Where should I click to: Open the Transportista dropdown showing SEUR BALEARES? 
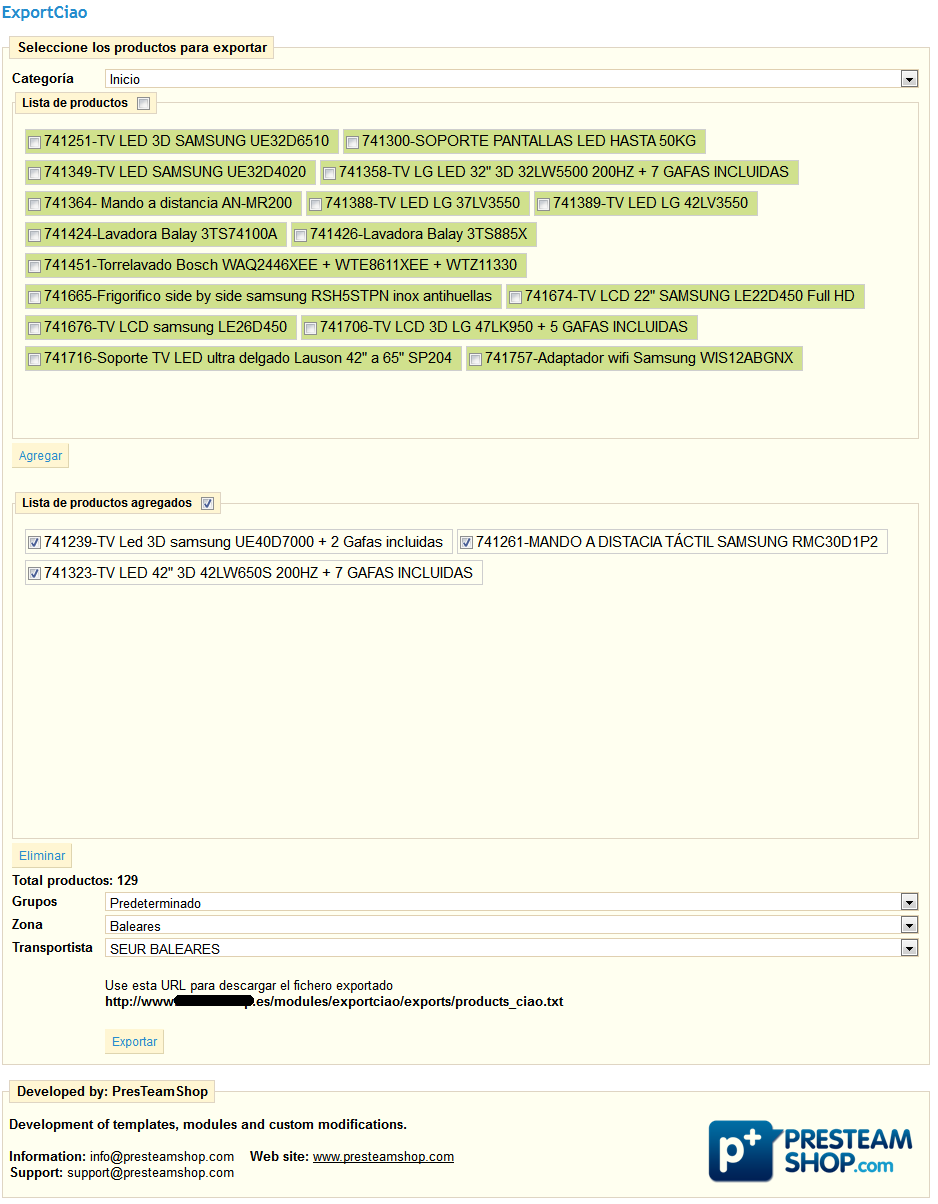point(511,948)
